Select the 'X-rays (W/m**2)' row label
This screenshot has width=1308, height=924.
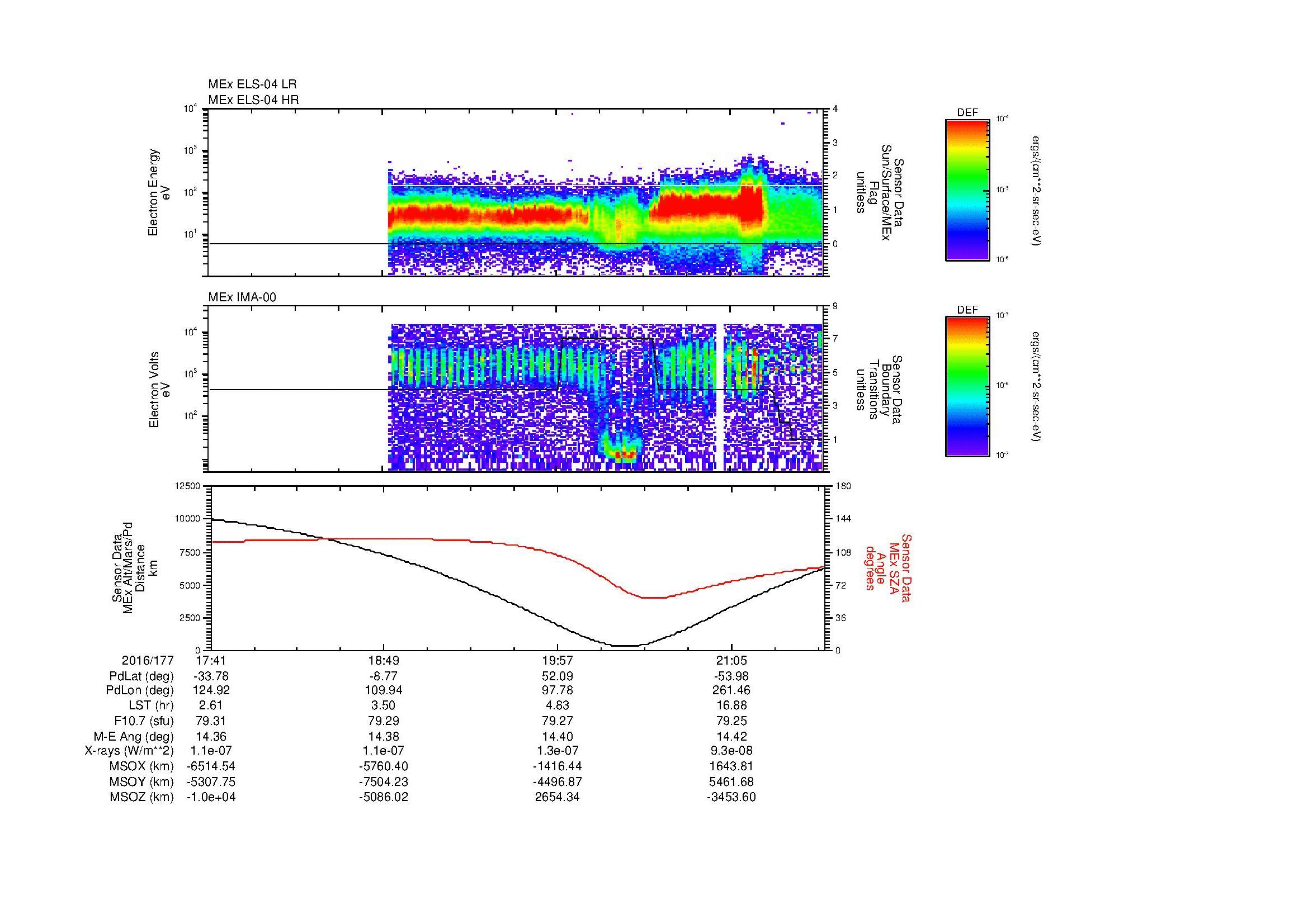(129, 751)
